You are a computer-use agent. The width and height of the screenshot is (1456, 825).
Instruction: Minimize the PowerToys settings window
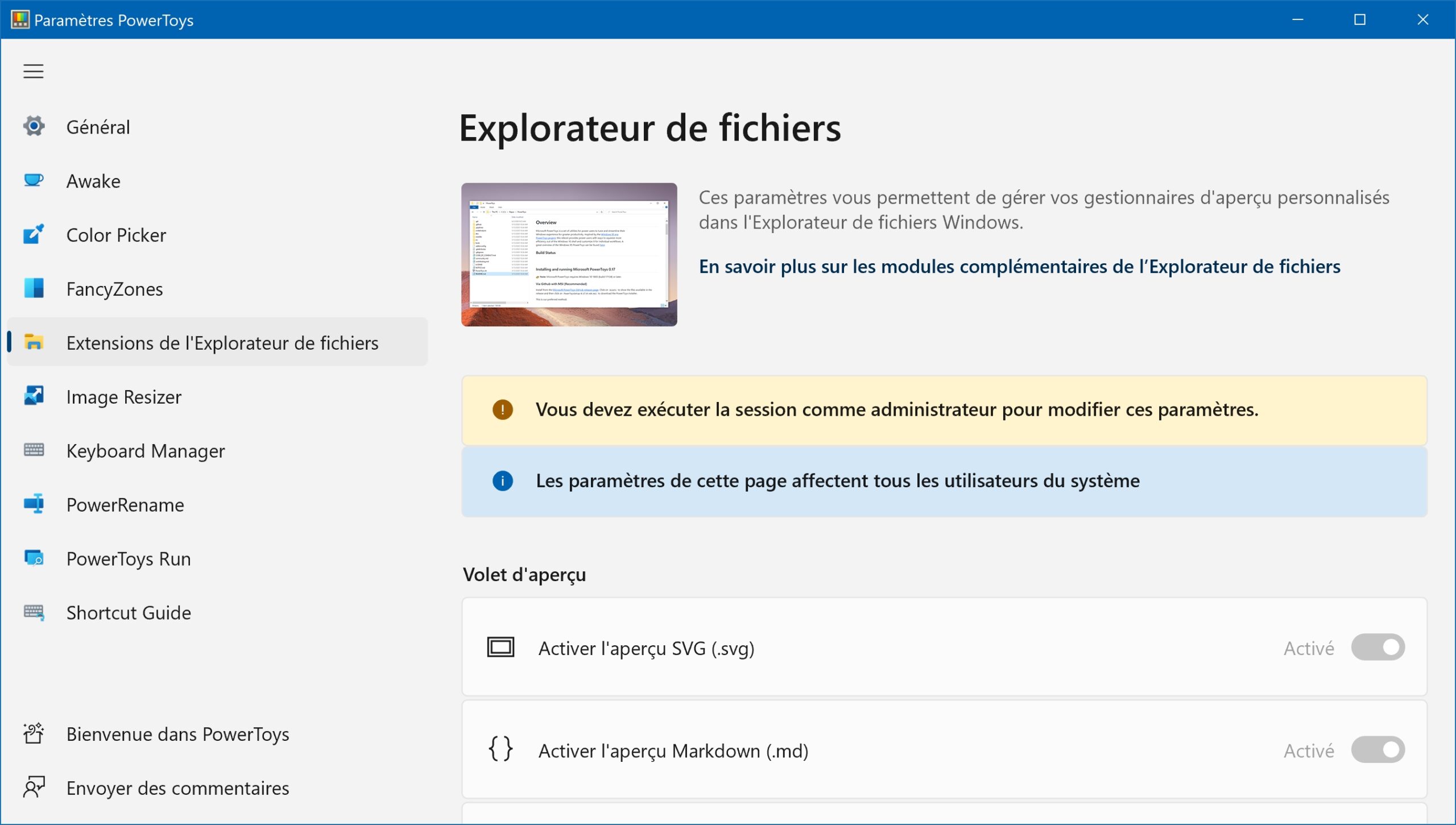pos(1298,20)
